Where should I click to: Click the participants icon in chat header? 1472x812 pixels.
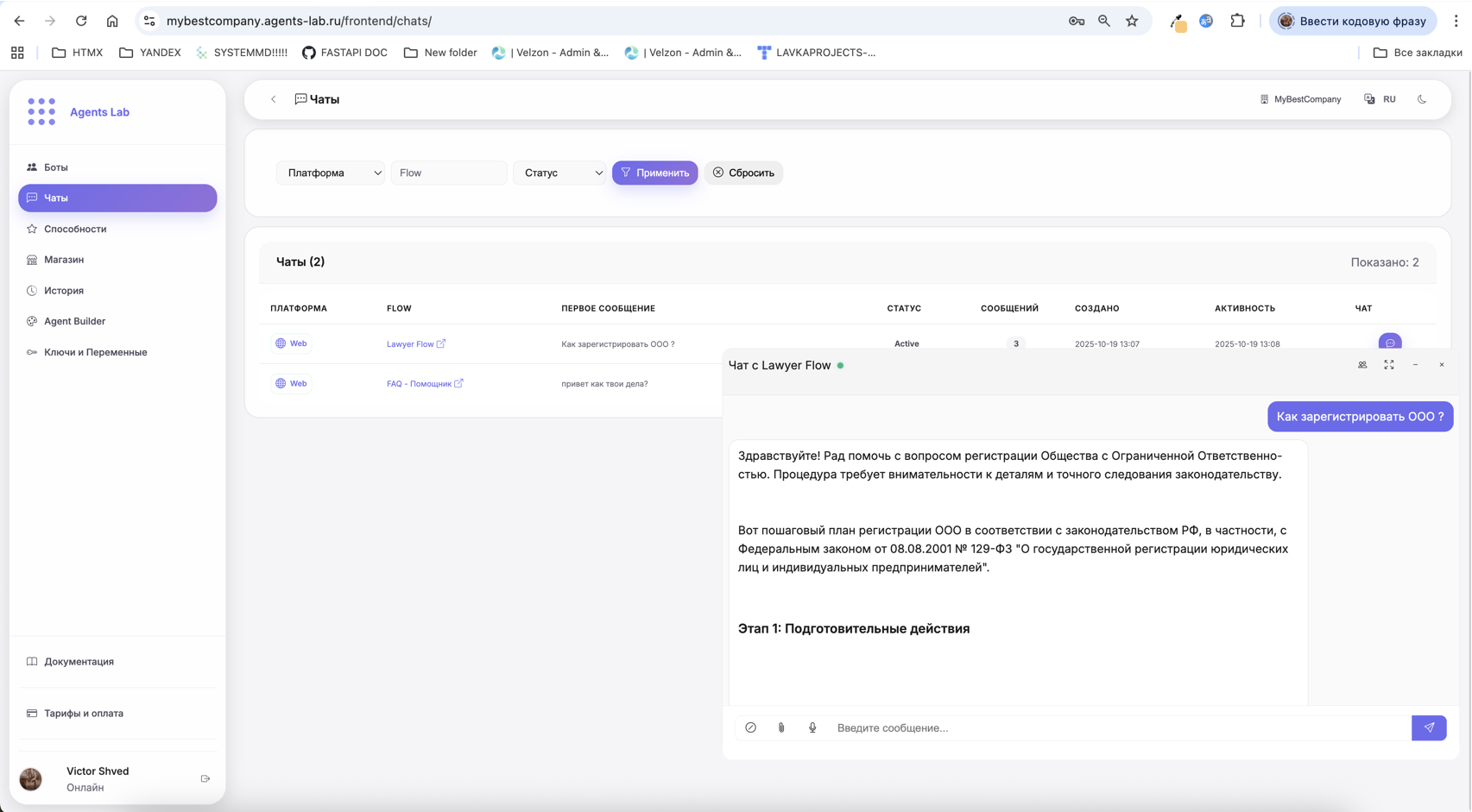coord(1362,365)
